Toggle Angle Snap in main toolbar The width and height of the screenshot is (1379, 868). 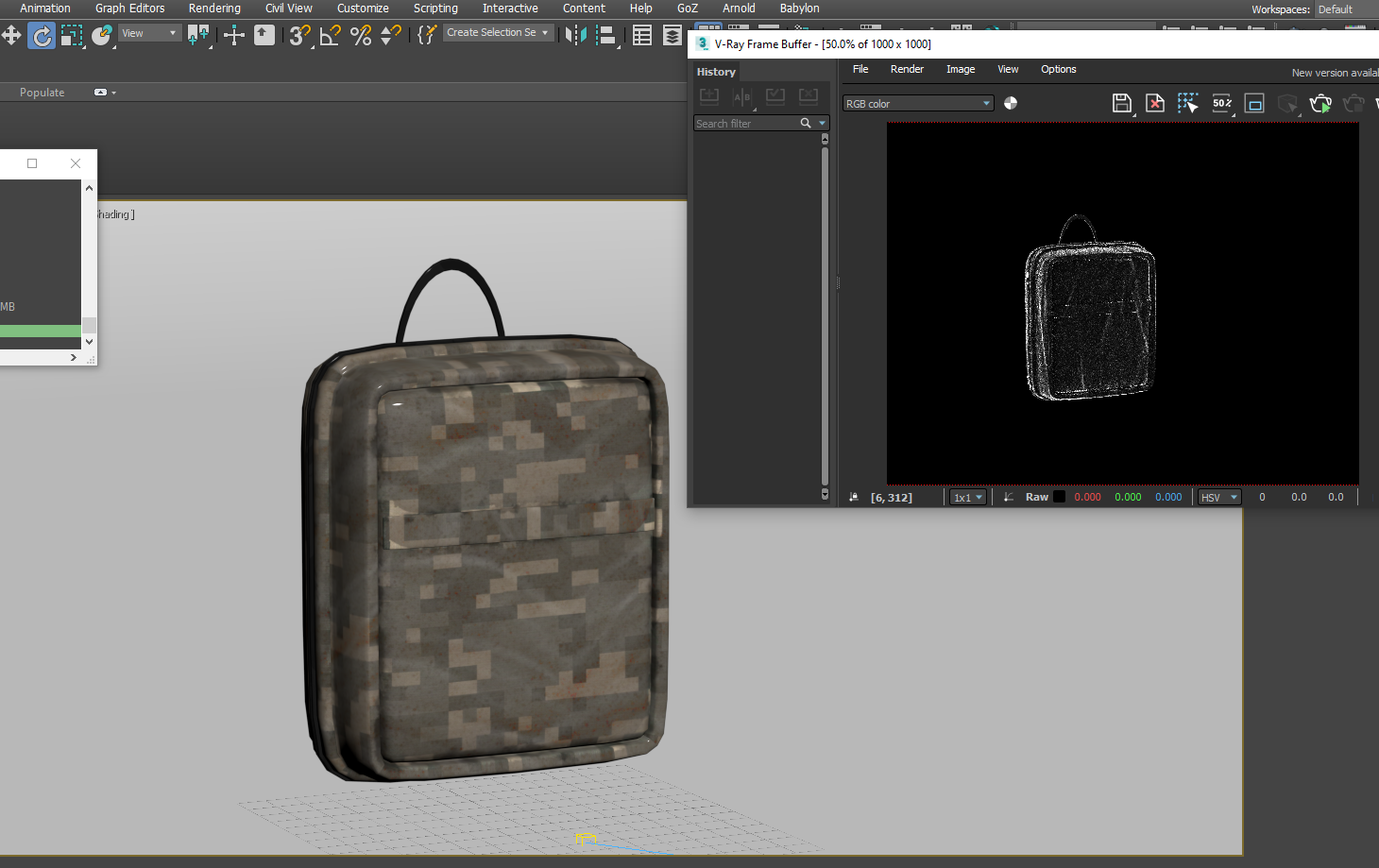pyautogui.click(x=330, y=36)
